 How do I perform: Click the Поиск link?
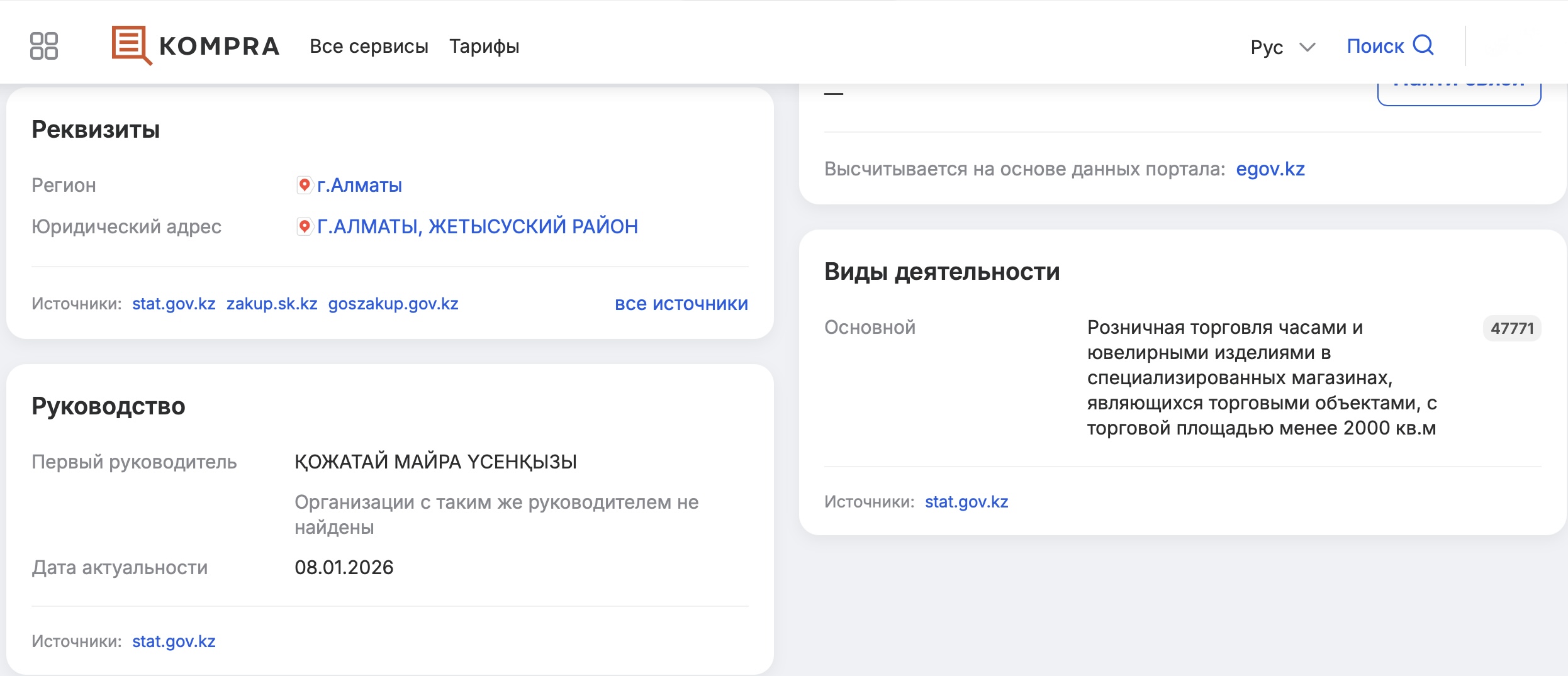click(1375, 46)
